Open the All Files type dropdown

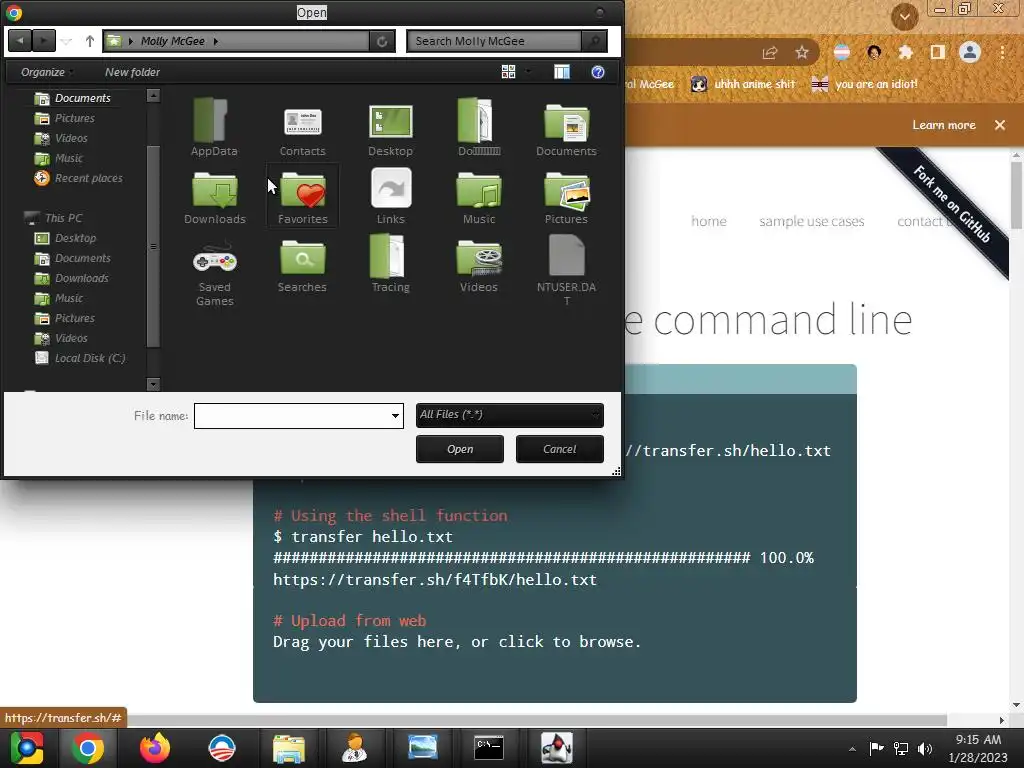click(509, 415)
